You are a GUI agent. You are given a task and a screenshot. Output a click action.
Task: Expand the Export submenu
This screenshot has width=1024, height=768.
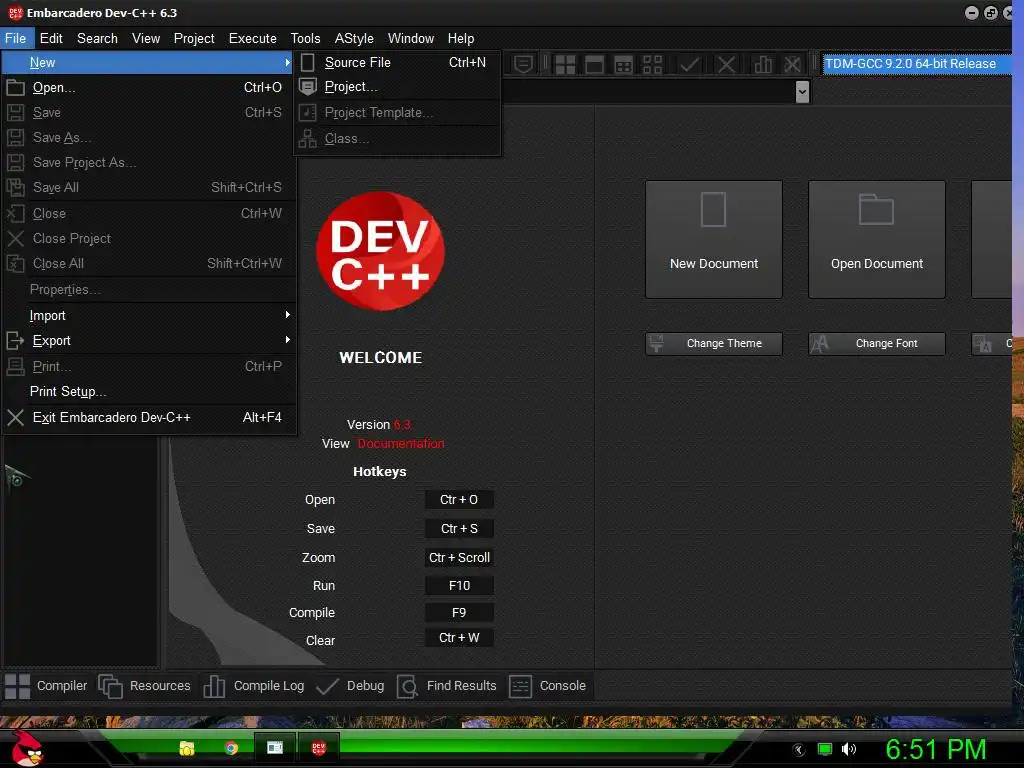[148, 341]
